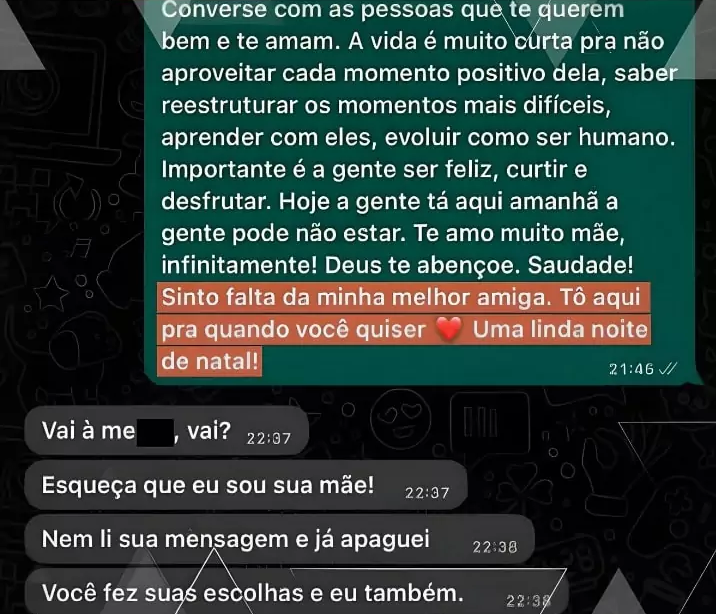Click the star doodle in the chat wallpaper
This screenshot has height=614, width=716.
(x=51, y=294)
